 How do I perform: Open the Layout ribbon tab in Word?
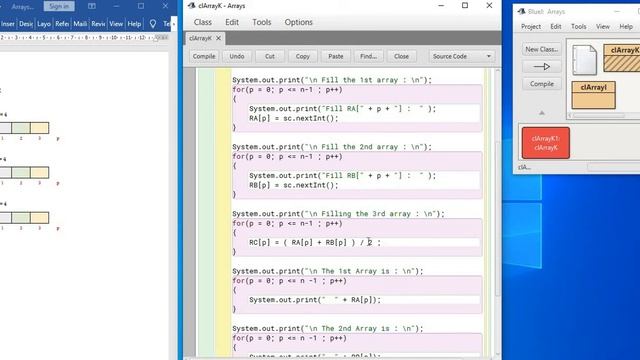[44, 24]
